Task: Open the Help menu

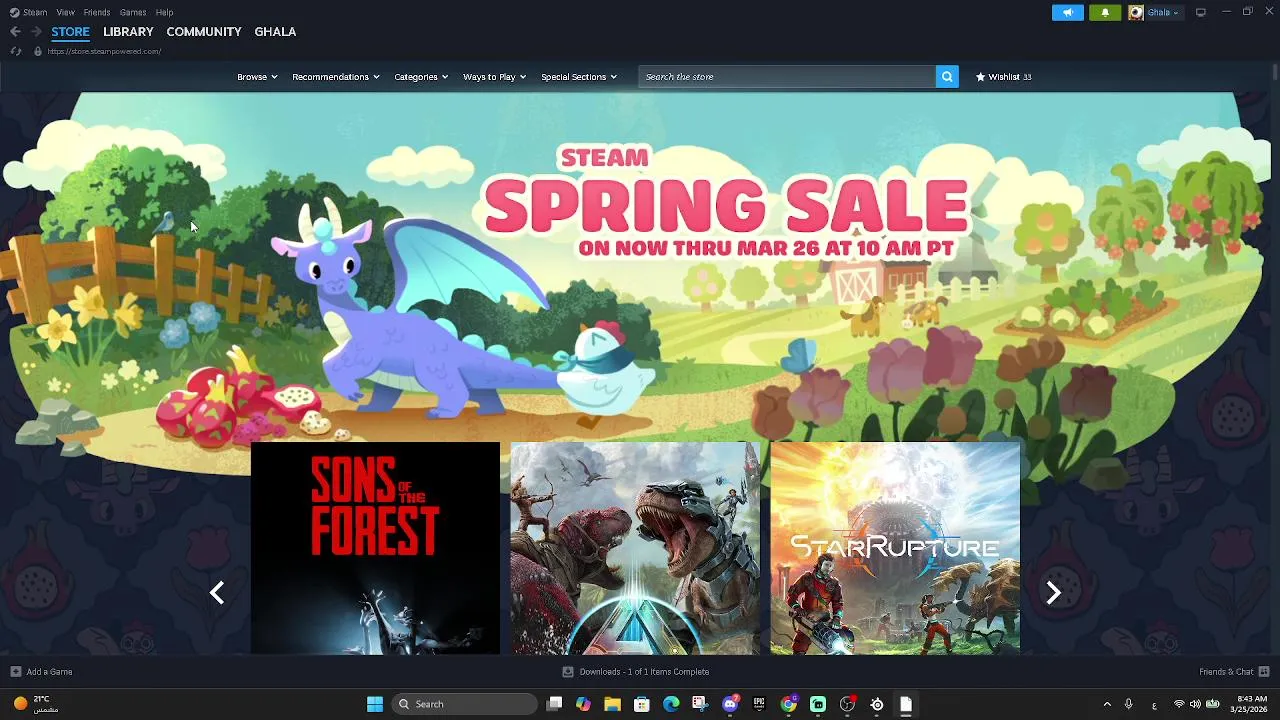Action: pyautogui.click(x=165, y=12)
